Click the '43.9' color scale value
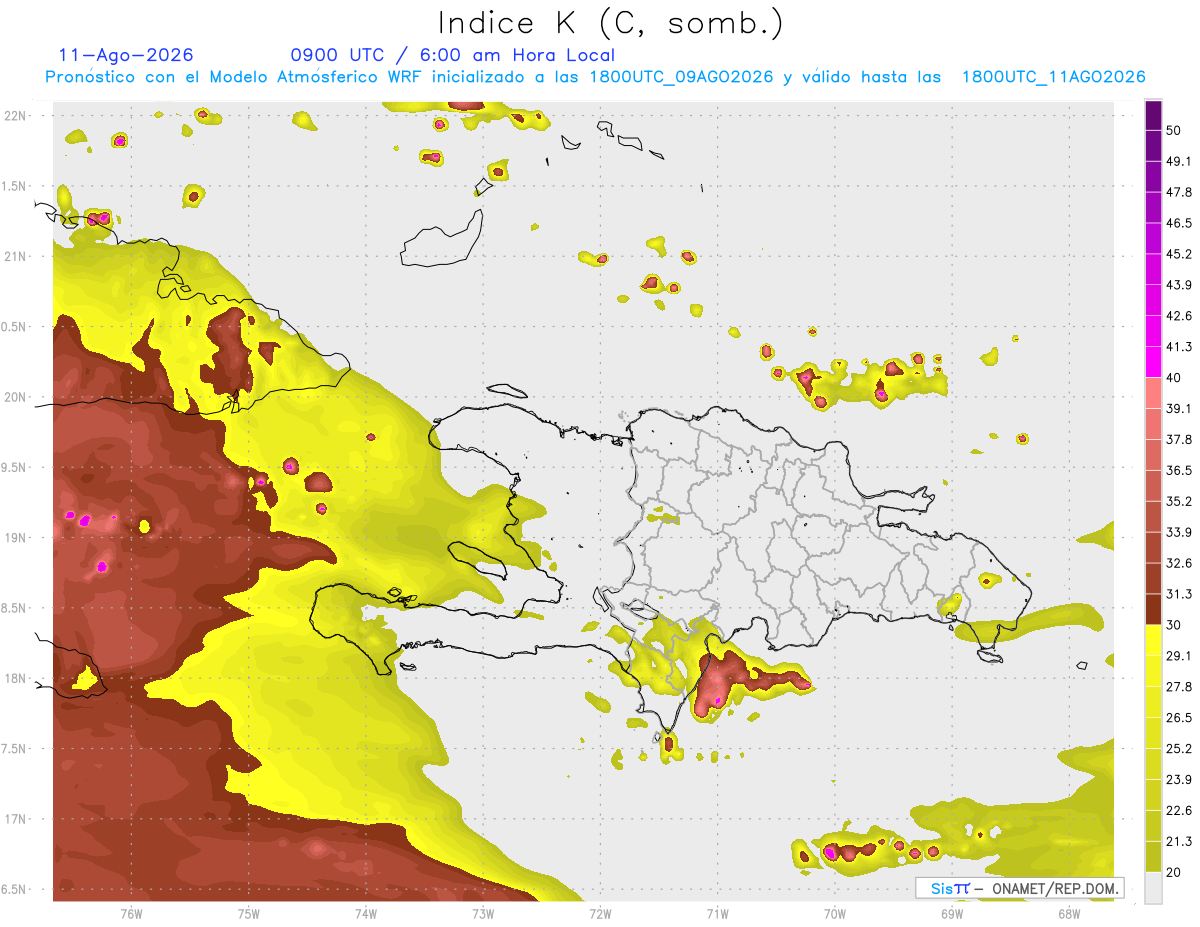Image resolution: width=1200 pixels, height=927 pixels. pyautogui.click(x=1179, y=285)
